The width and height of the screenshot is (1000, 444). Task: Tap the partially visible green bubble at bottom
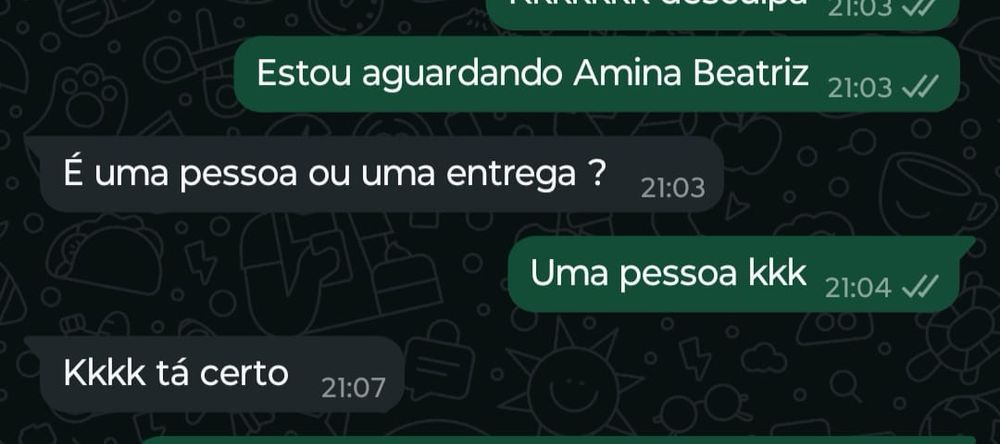[x=550, y=440]
